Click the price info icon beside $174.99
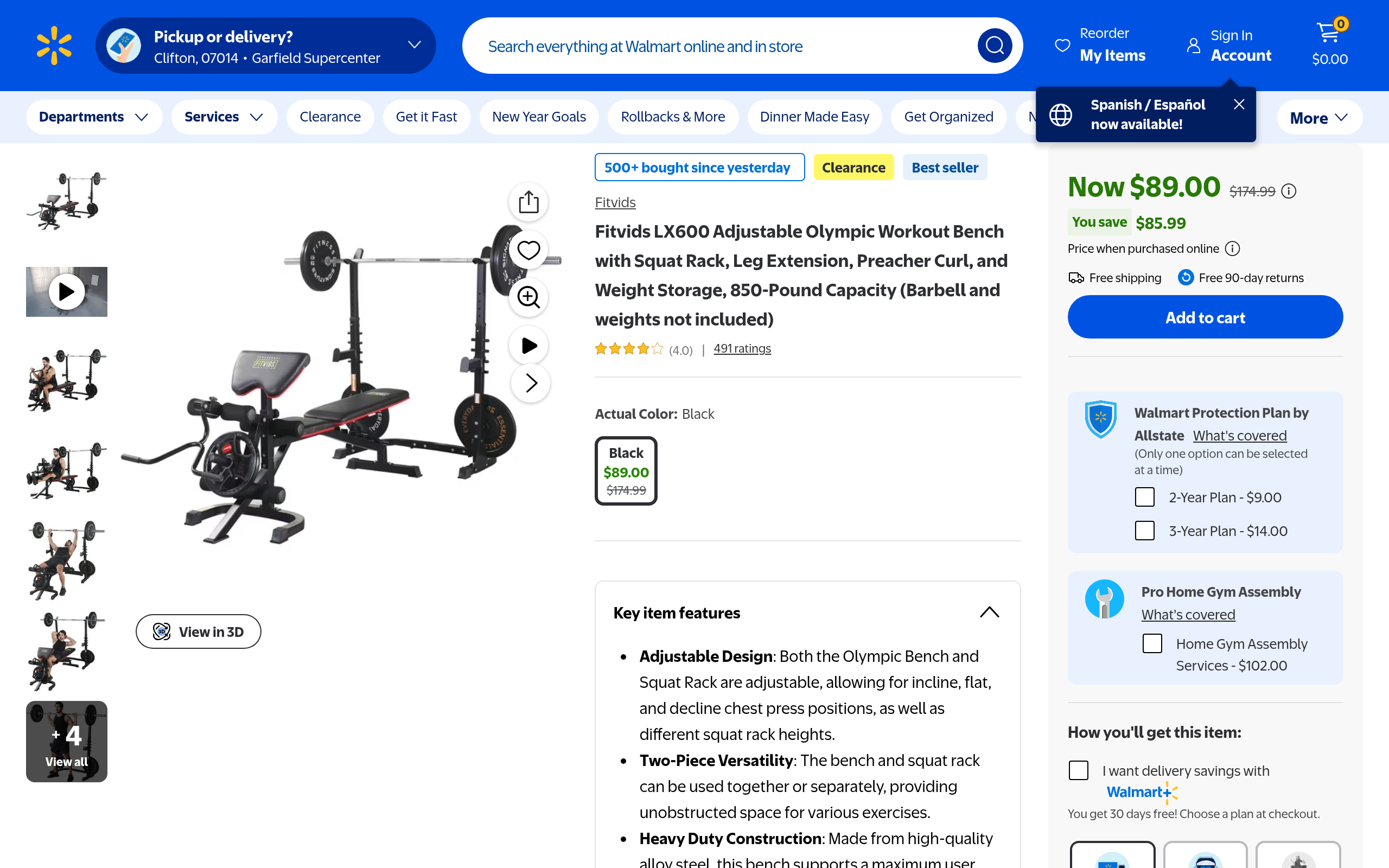The height and width of the screenshot is (868, 1389). (1289, 191)
